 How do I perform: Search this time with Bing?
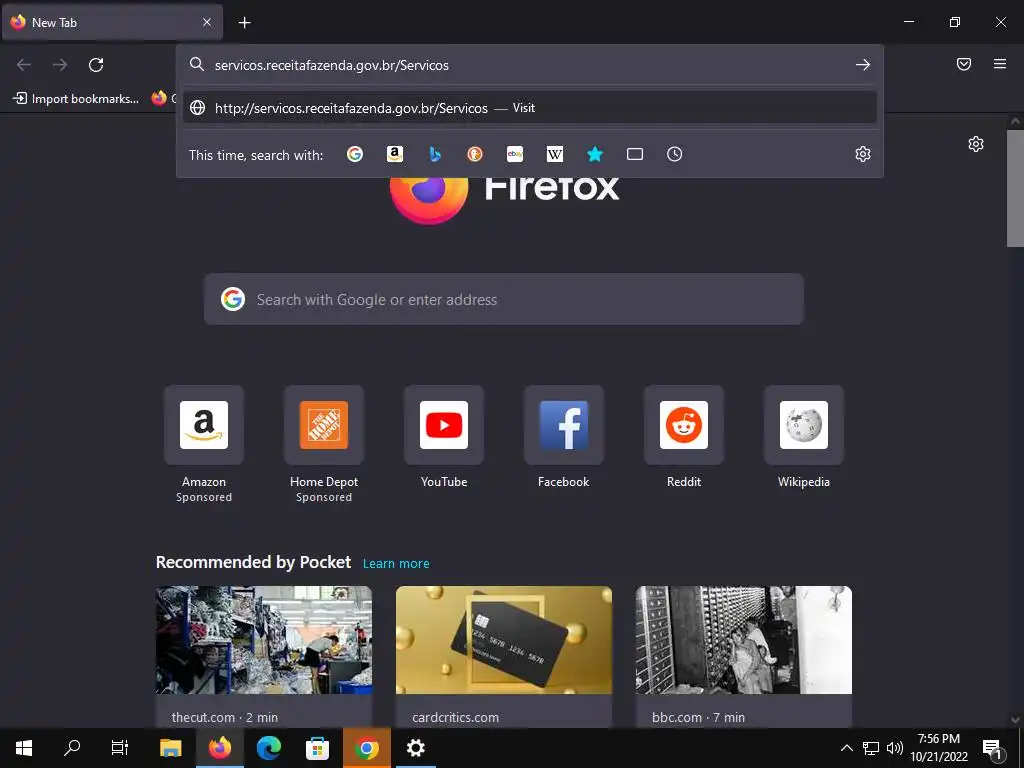(x=435, y=154)
